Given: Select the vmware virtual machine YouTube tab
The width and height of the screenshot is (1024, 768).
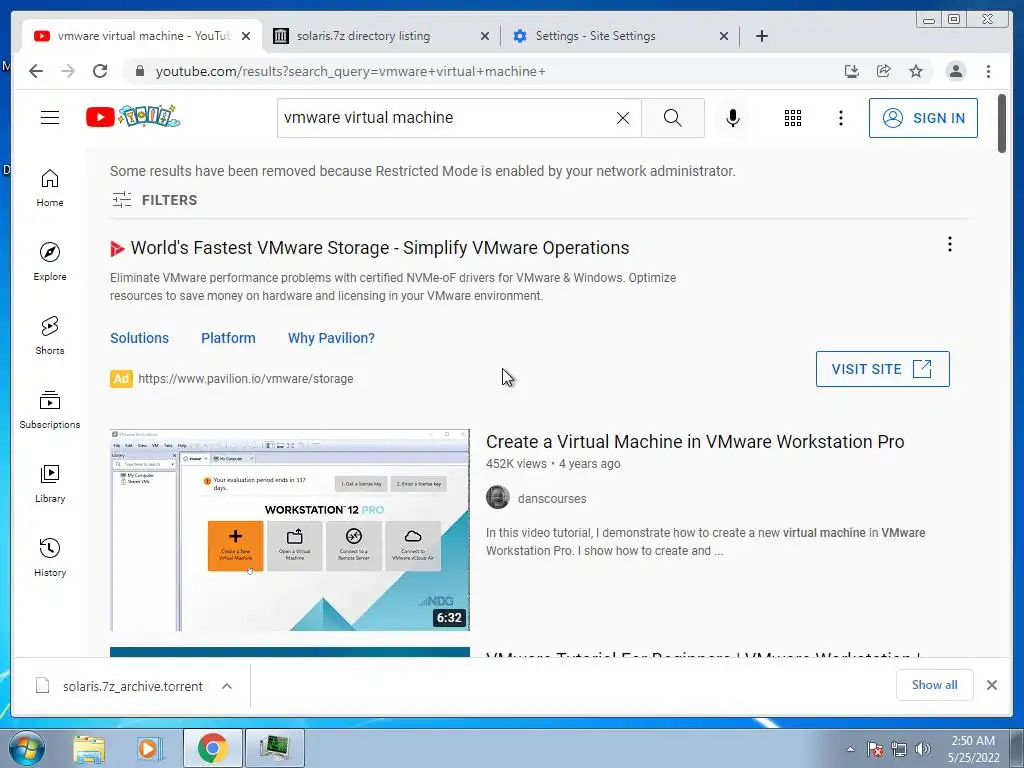Looking at the screenshot, I should pos(142,36).
